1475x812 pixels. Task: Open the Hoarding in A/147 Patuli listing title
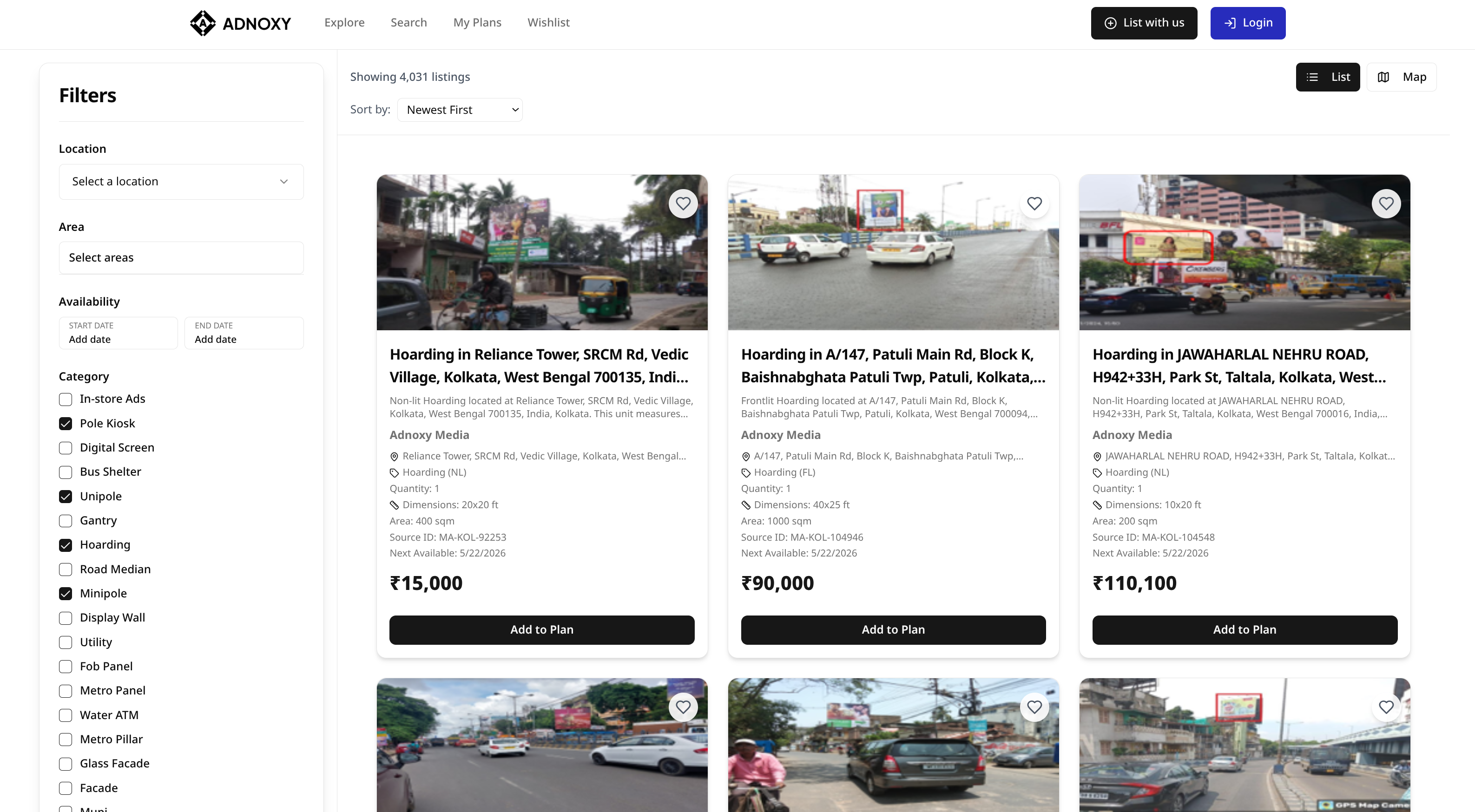[x=893, y=366]
